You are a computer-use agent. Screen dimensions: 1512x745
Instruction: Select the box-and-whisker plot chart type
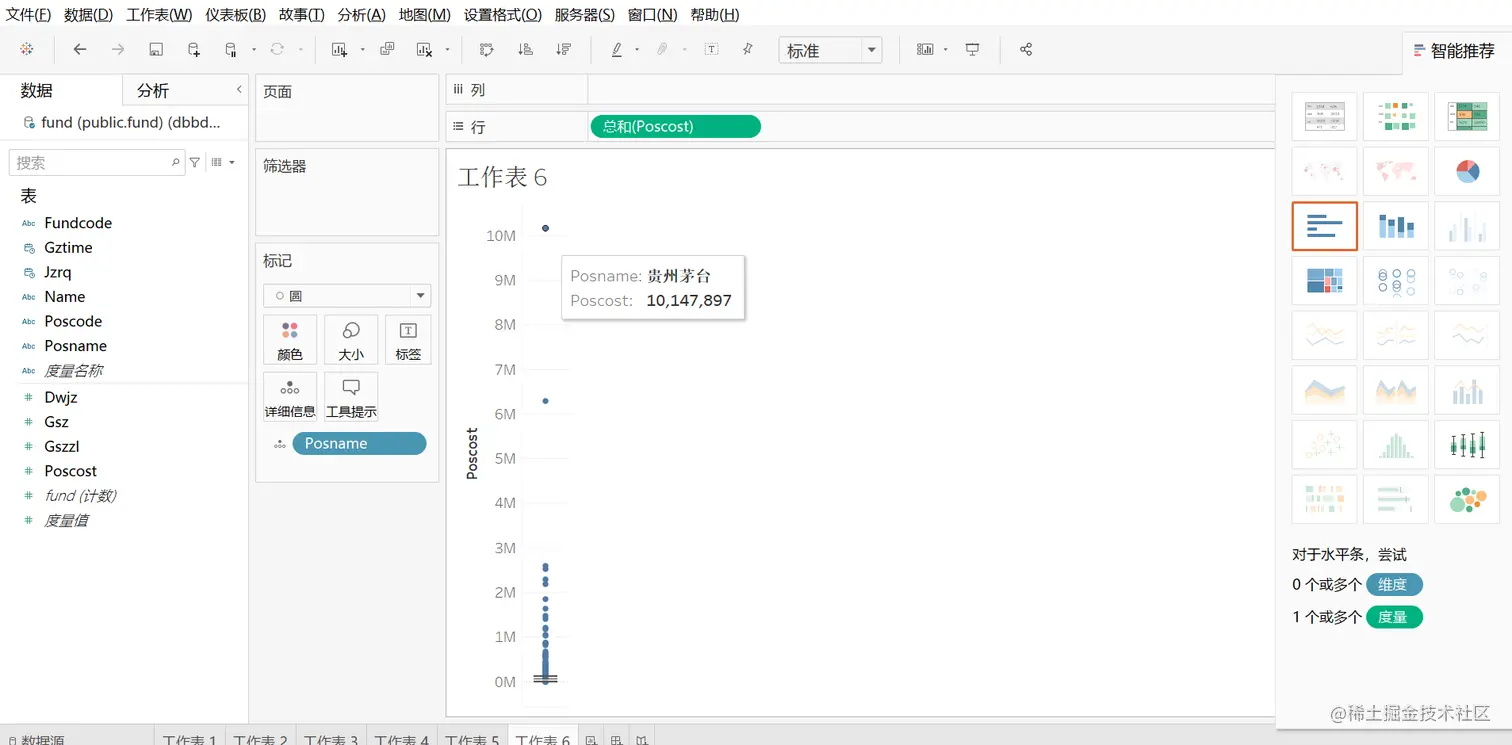[x=1467, y=445]
